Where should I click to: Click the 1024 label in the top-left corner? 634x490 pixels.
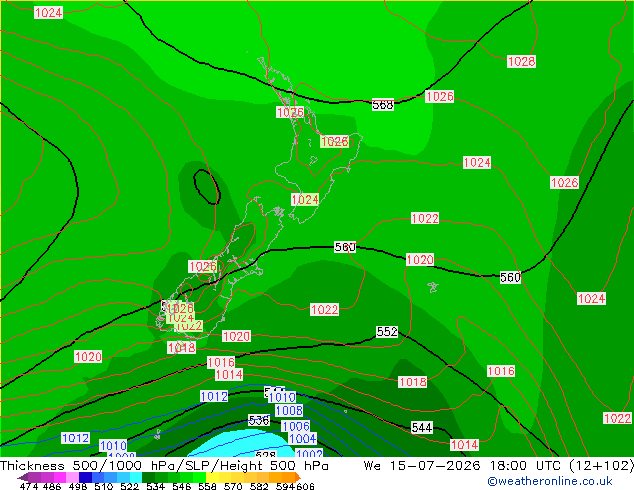tap(49, 13)
